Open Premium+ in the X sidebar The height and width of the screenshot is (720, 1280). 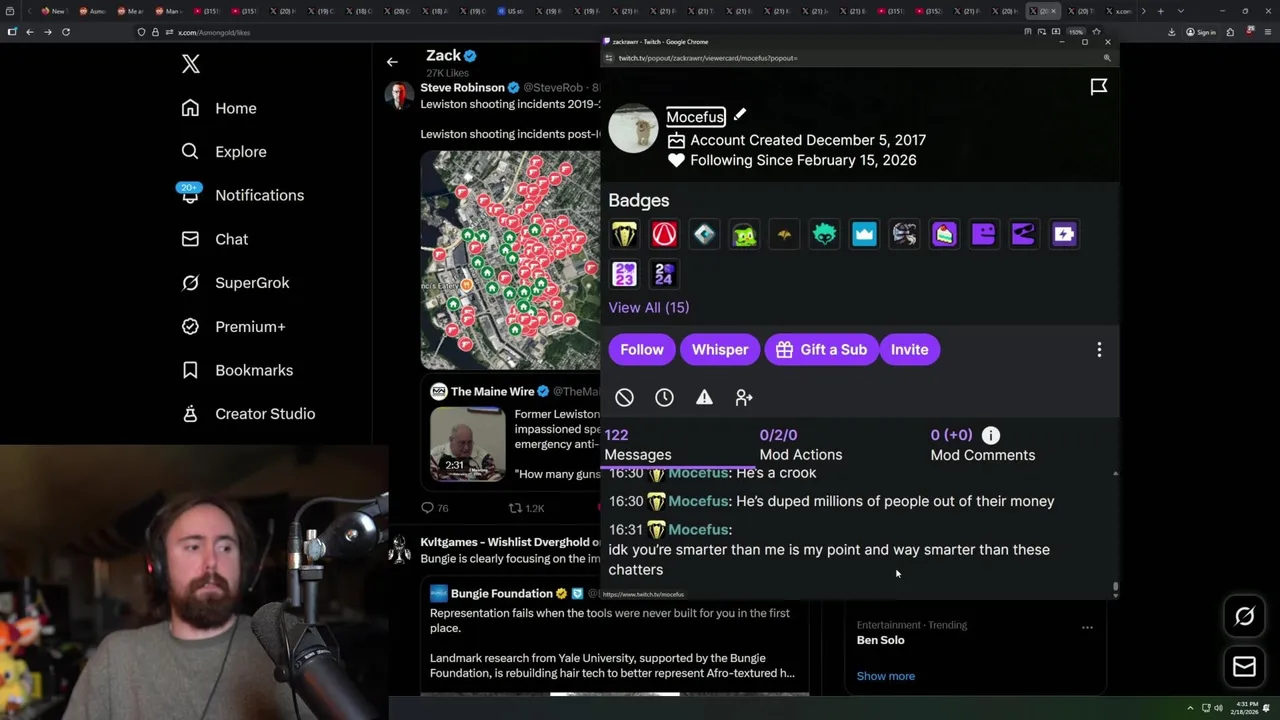tap(234, 326)
